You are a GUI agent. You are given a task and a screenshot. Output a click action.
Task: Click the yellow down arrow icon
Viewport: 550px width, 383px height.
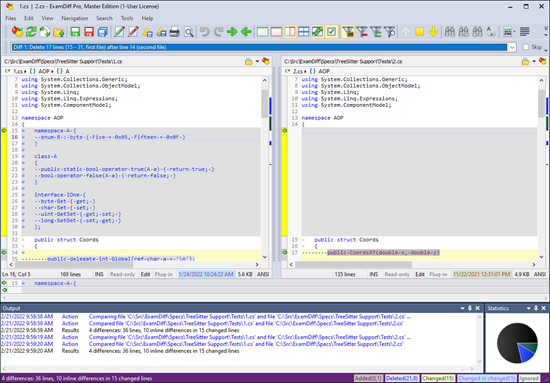point(433,32)
